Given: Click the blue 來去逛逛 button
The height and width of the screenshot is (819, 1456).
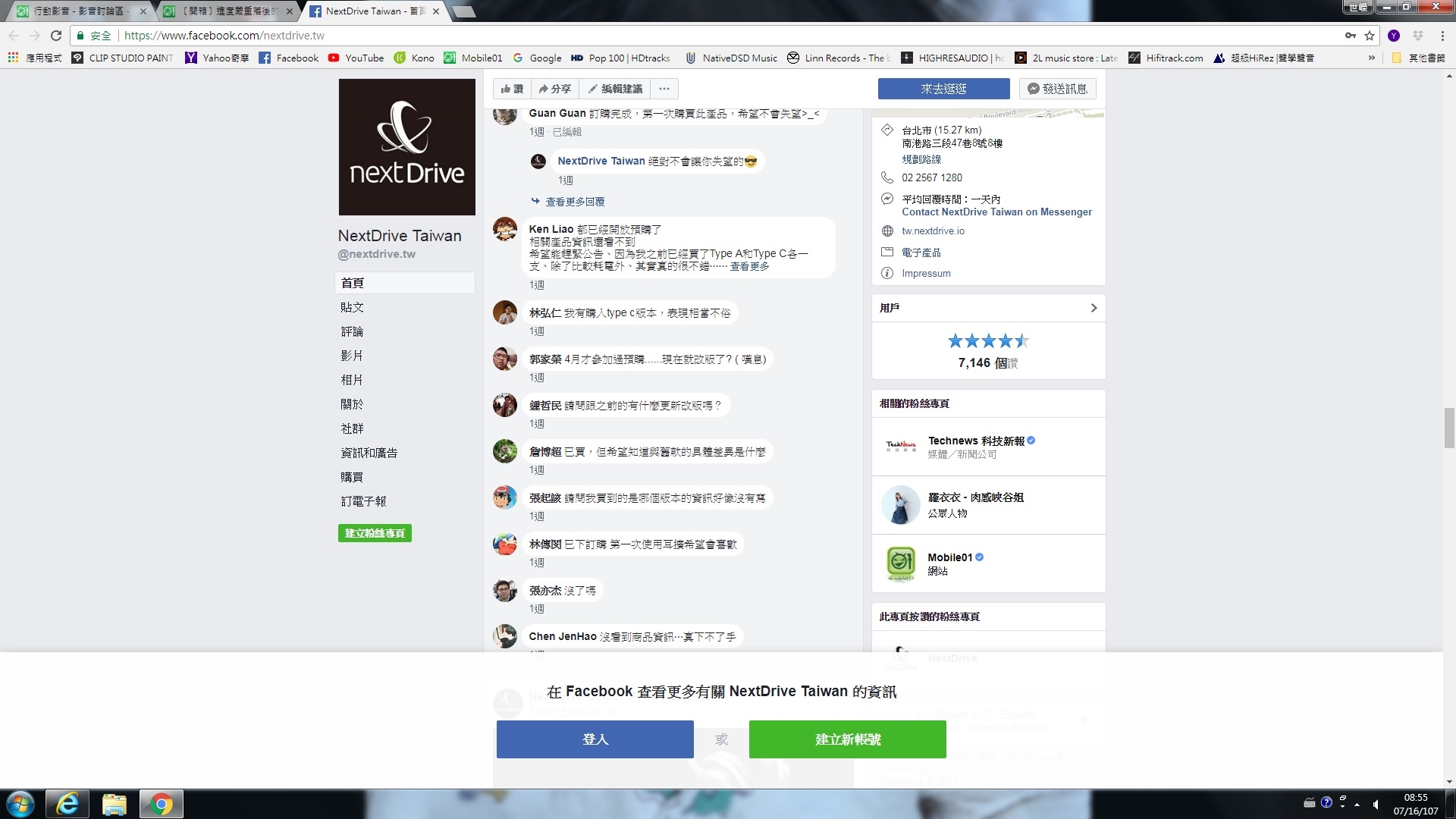Looking at the screenshot, I should pos(943,89).
